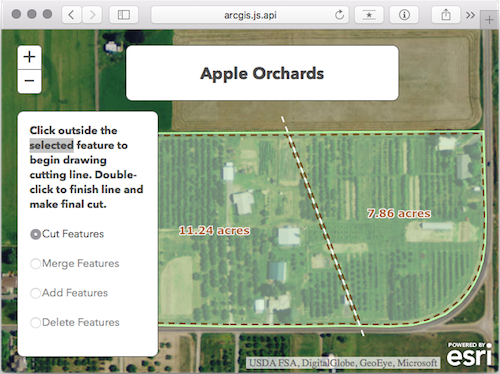Select the Cut Features radio button
The image size is (500, 374).
[35, 234]
